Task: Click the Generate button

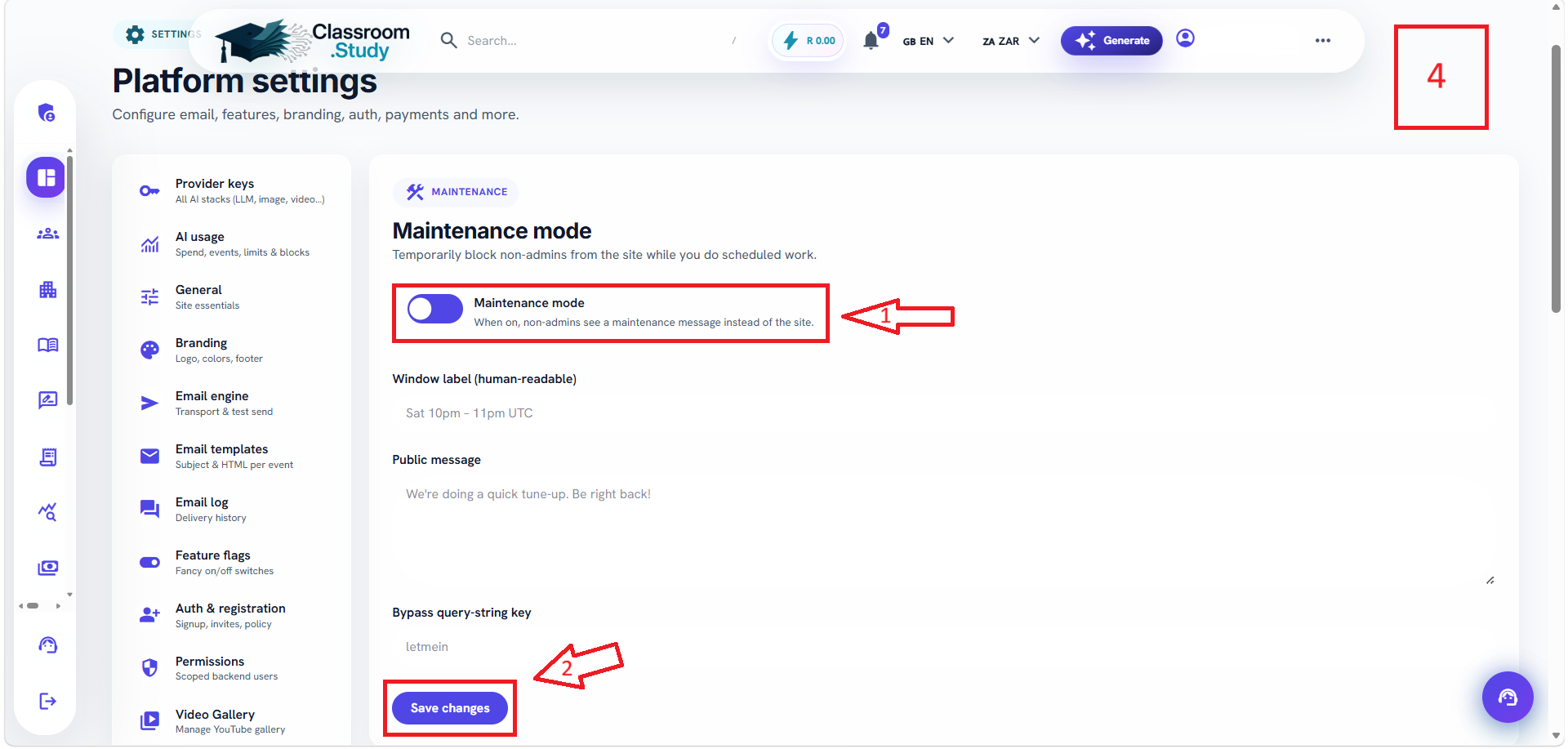Action: point(1111,41)
